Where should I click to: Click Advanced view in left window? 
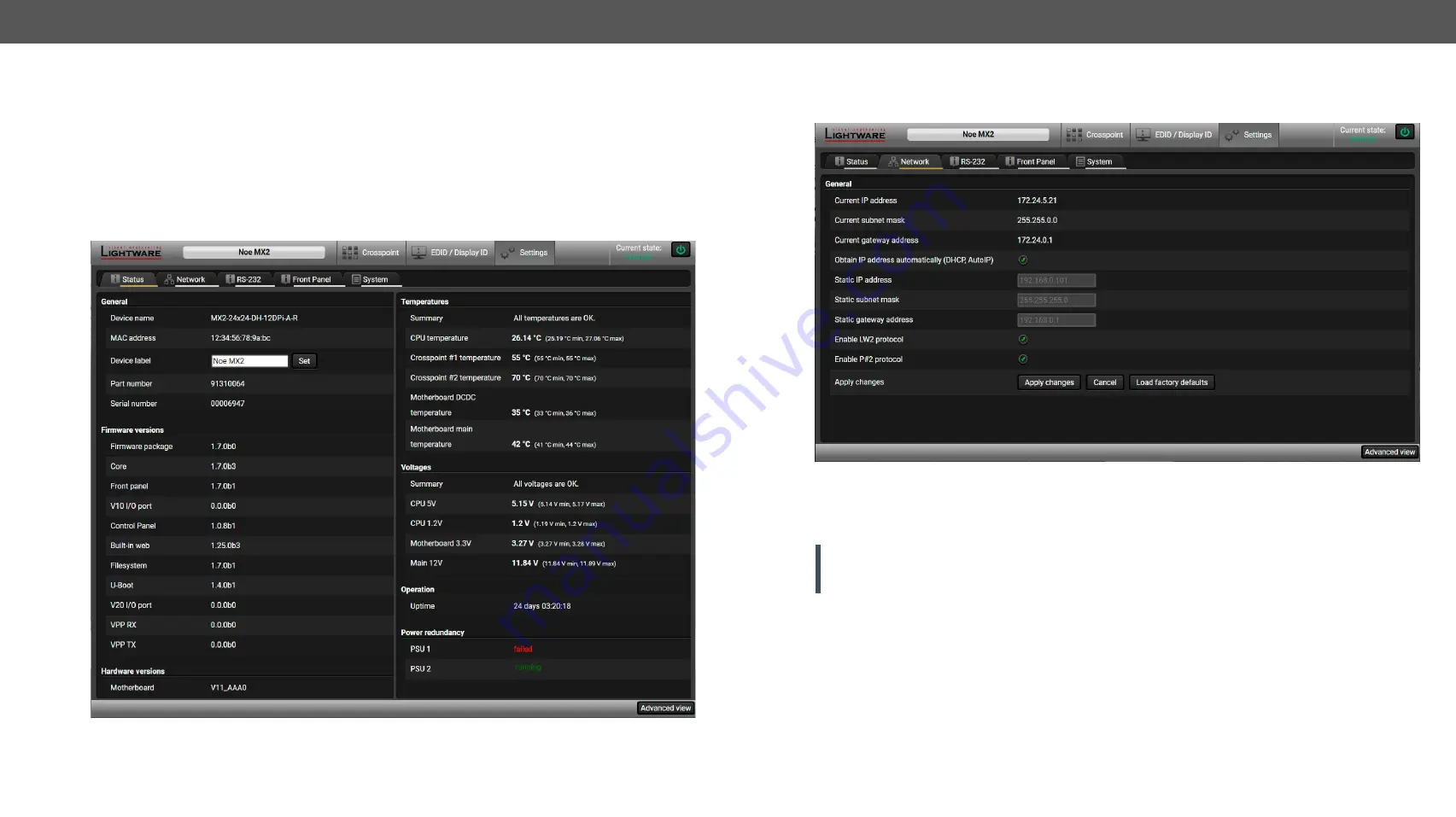click(665, 708)
